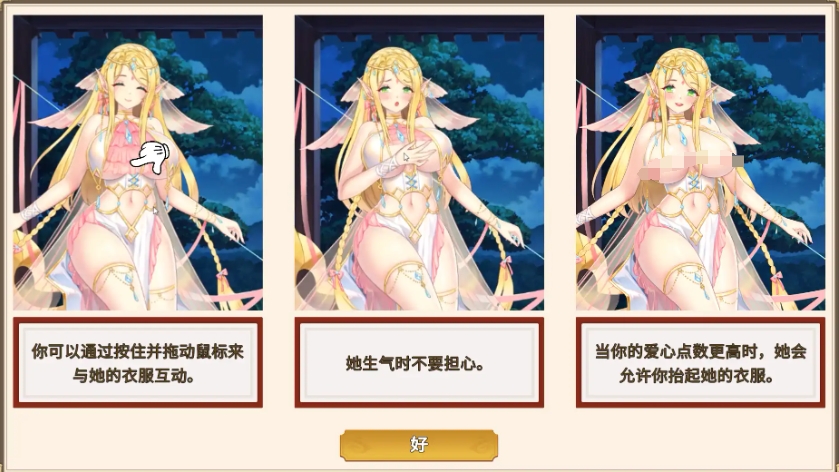The image size is (839, 472).
Task: Click the text box mentioning 爱心点数
Action: tap(700, 363)
